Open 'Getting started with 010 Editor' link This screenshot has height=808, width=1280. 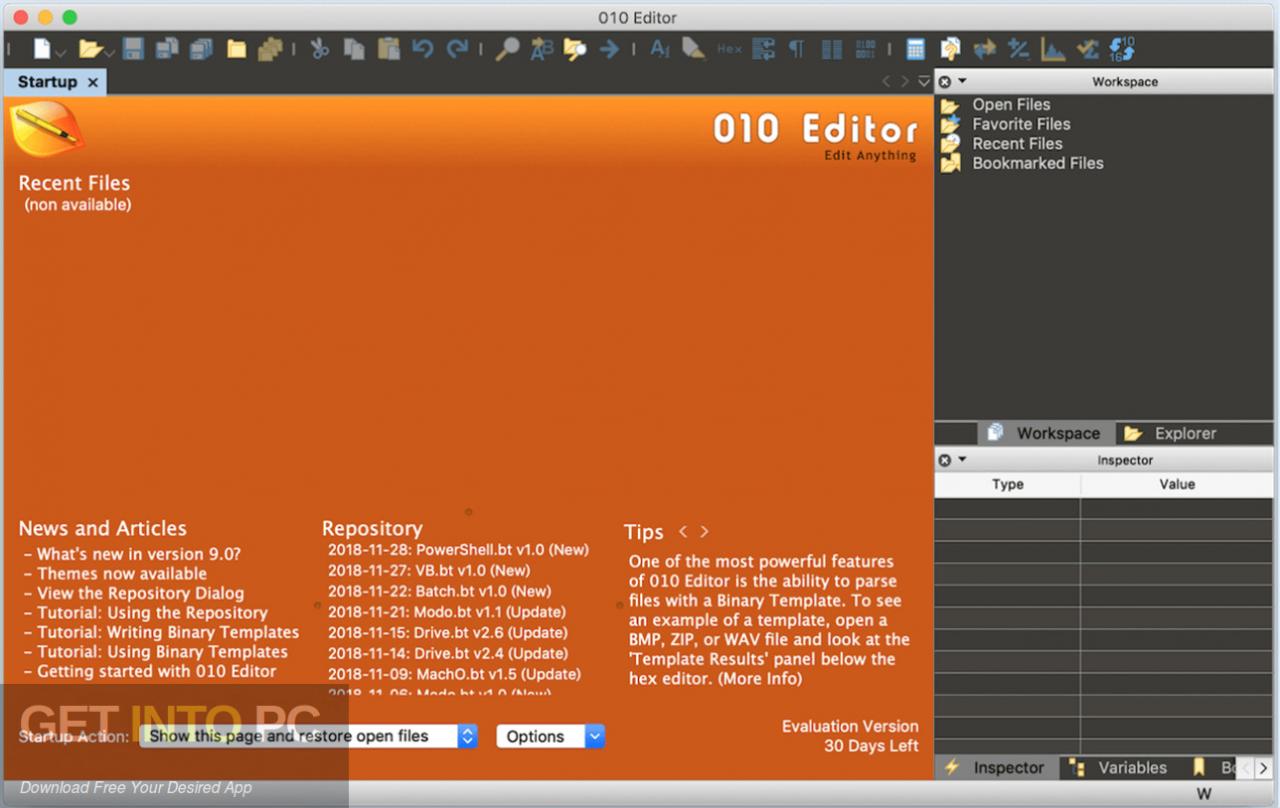(157, 672)
